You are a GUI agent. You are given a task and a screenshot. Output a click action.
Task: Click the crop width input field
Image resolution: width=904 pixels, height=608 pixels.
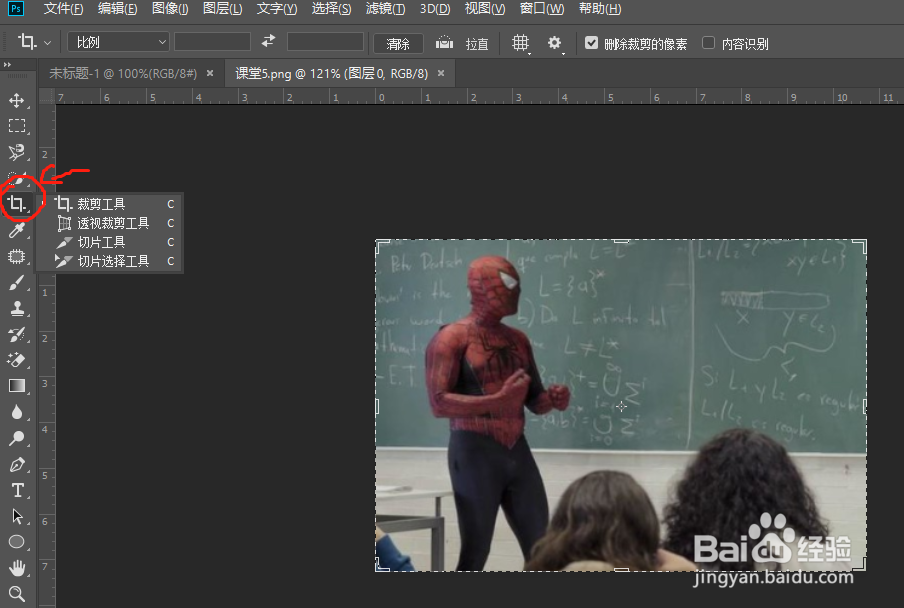212,41
